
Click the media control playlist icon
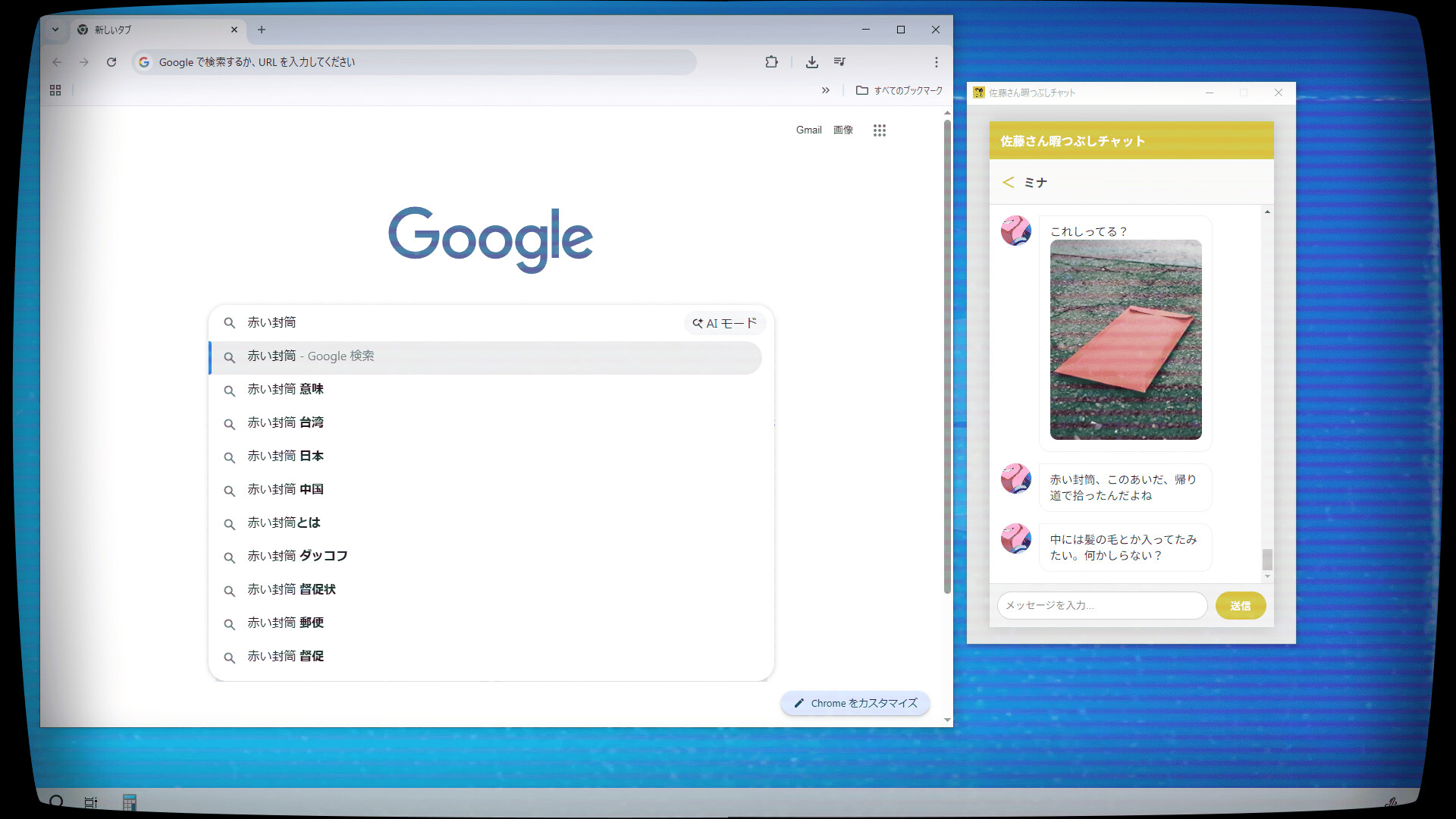[x=839, y=62]
